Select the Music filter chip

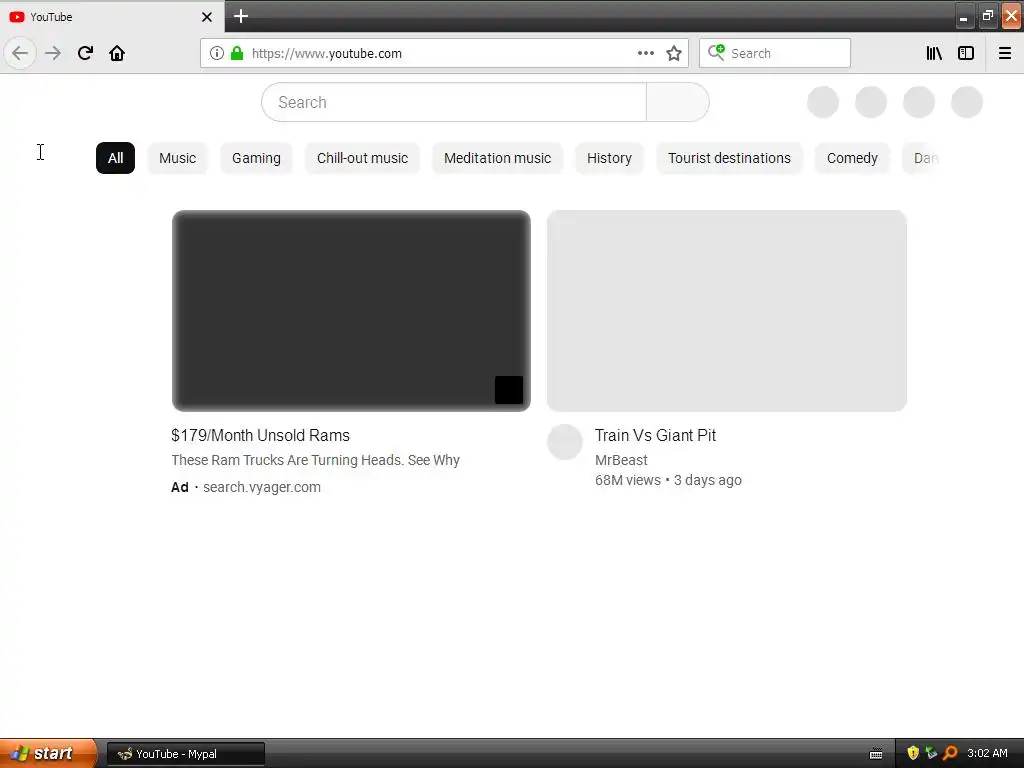click(x=178, y=158)
